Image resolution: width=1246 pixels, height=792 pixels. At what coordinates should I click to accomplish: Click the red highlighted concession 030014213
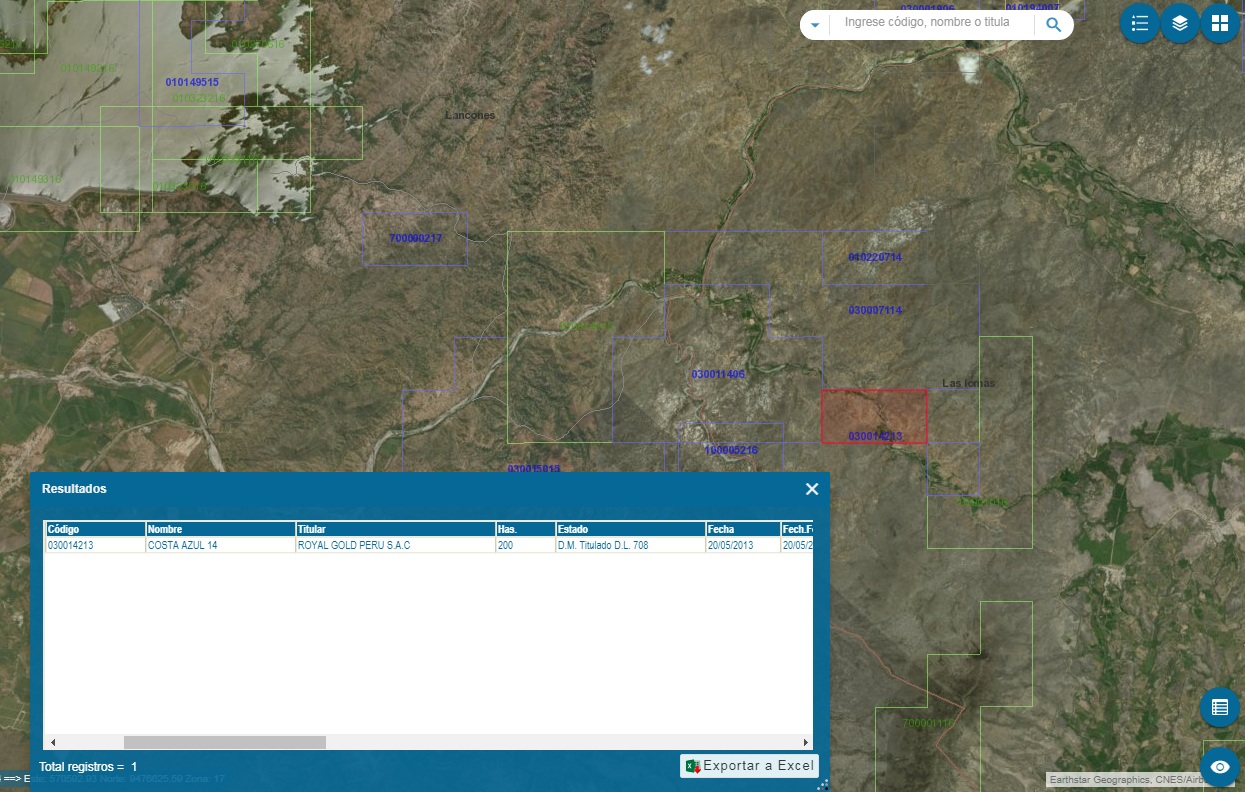(873, 413)
